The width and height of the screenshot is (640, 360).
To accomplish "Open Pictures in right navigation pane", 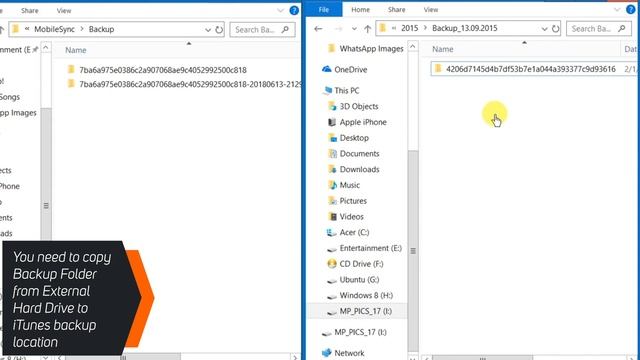I will [353, 201].
